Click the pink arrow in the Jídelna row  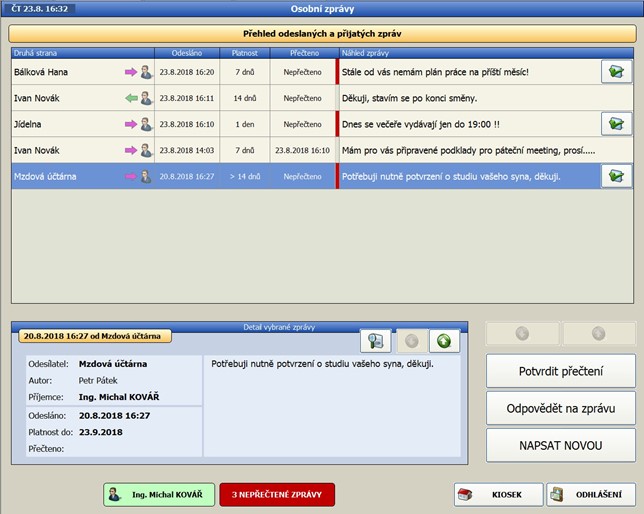click(x=131, y=124)
